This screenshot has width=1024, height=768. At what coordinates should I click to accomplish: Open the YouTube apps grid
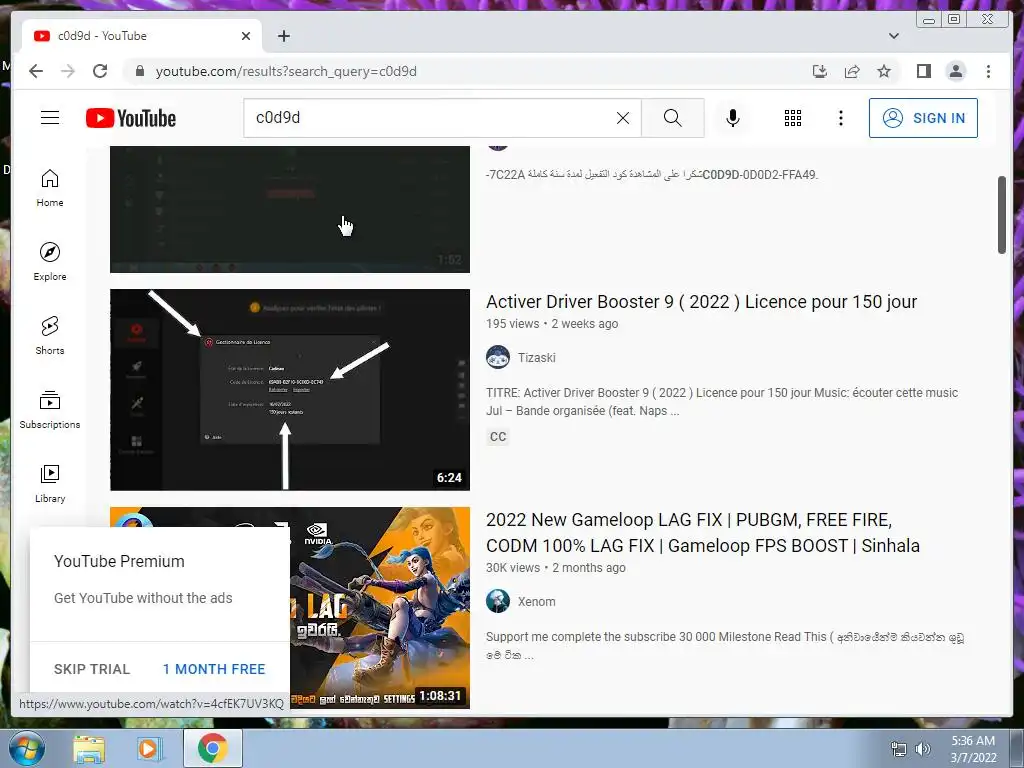tap(793, 118)
